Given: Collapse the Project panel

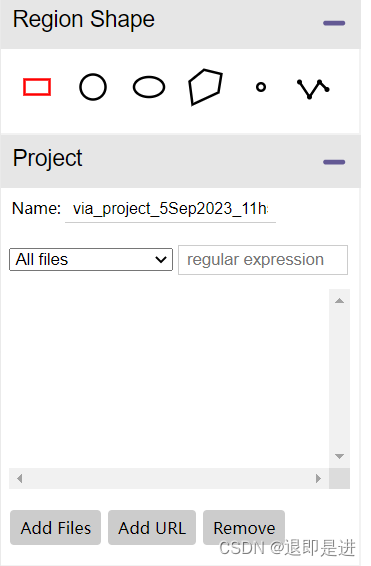Looking at the screenshot, I should click(334, 162).
